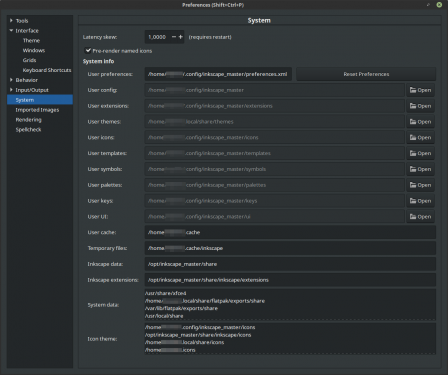The width and height of the screenshot is (448, 375).
Task: Go to Keyboard Shortcuts page
Action: point(47,70)
